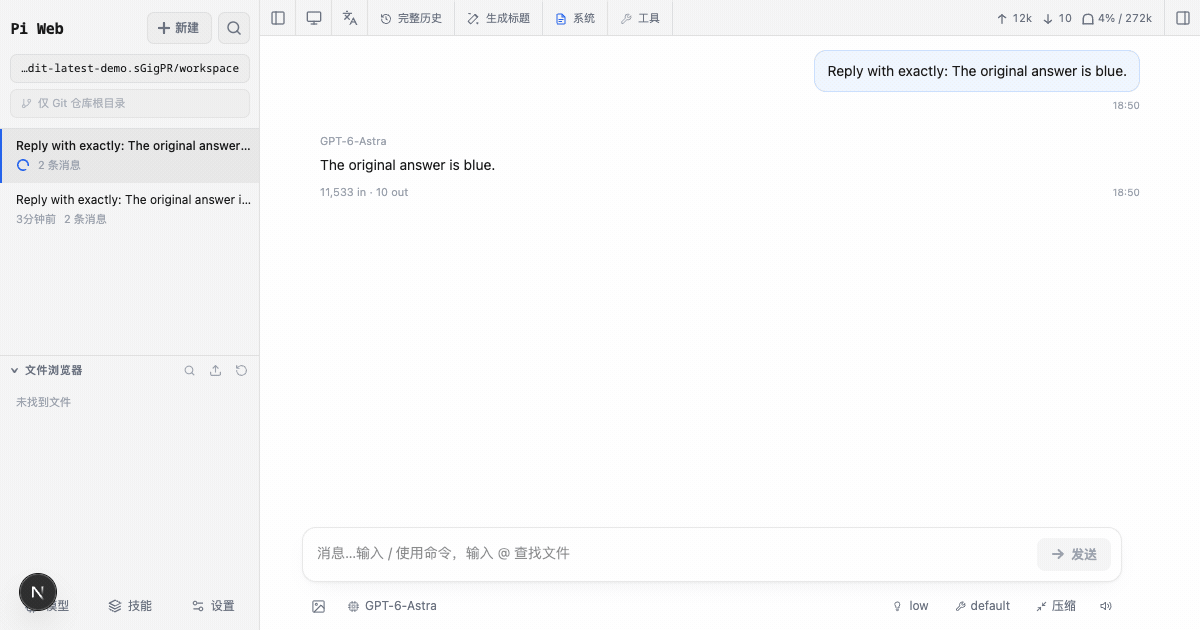
Task: Click the 压缩 compress button
Action: click(1056, 606)
